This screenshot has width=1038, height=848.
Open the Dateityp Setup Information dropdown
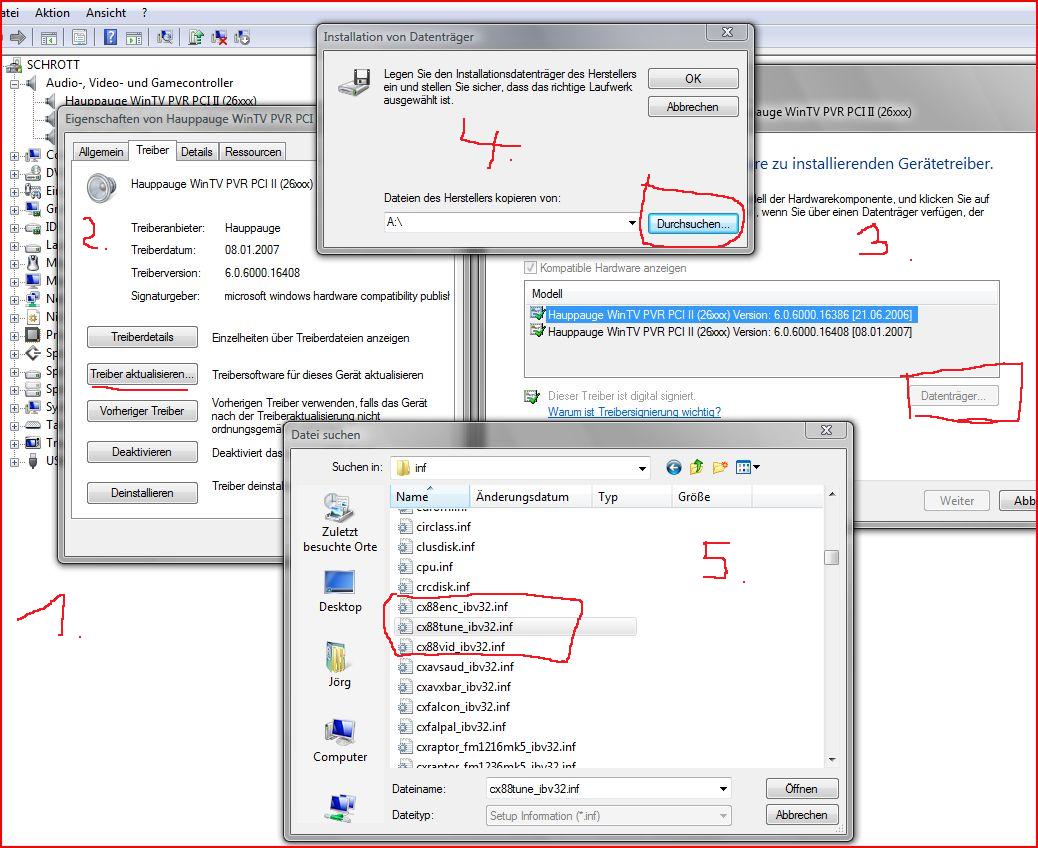click(x=724, y=816)
